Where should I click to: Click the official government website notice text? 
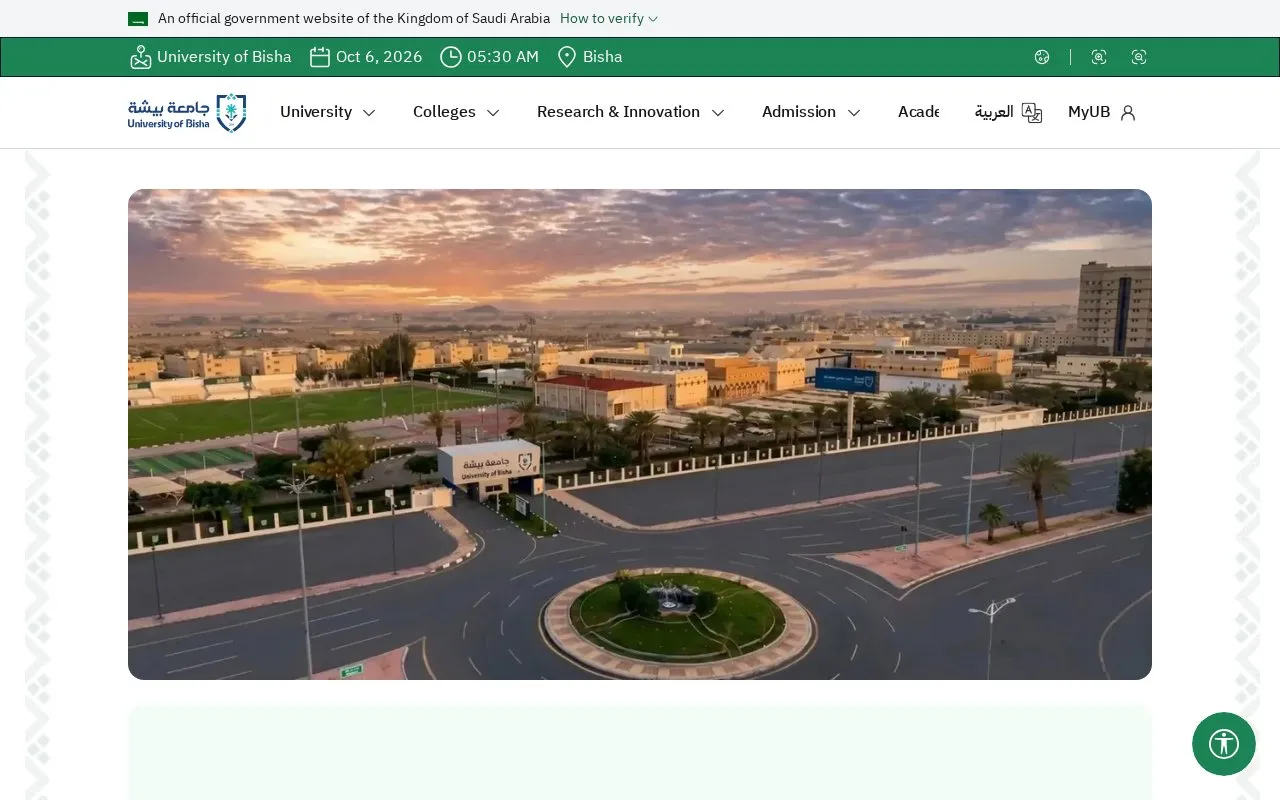pos(354,19)
